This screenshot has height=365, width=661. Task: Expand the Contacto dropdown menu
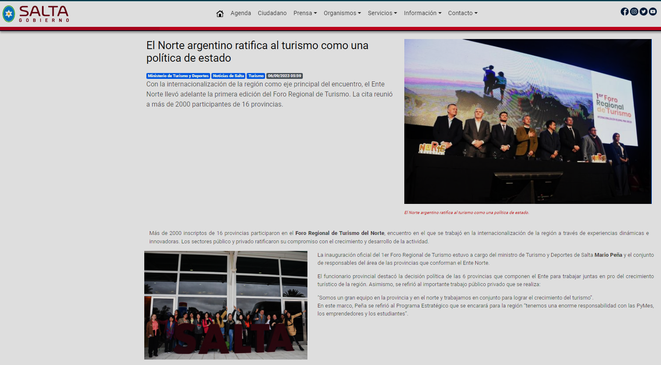[x=462, y=13]
